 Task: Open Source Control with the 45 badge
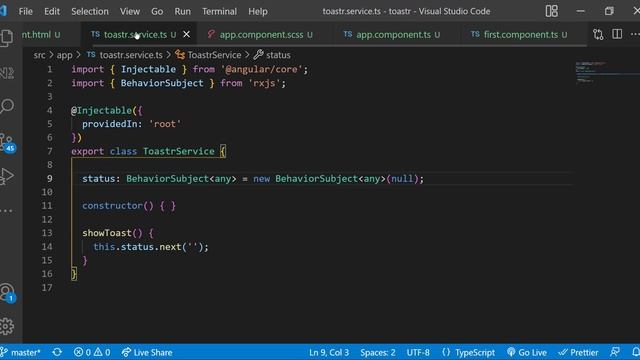(x=7, y=142)
